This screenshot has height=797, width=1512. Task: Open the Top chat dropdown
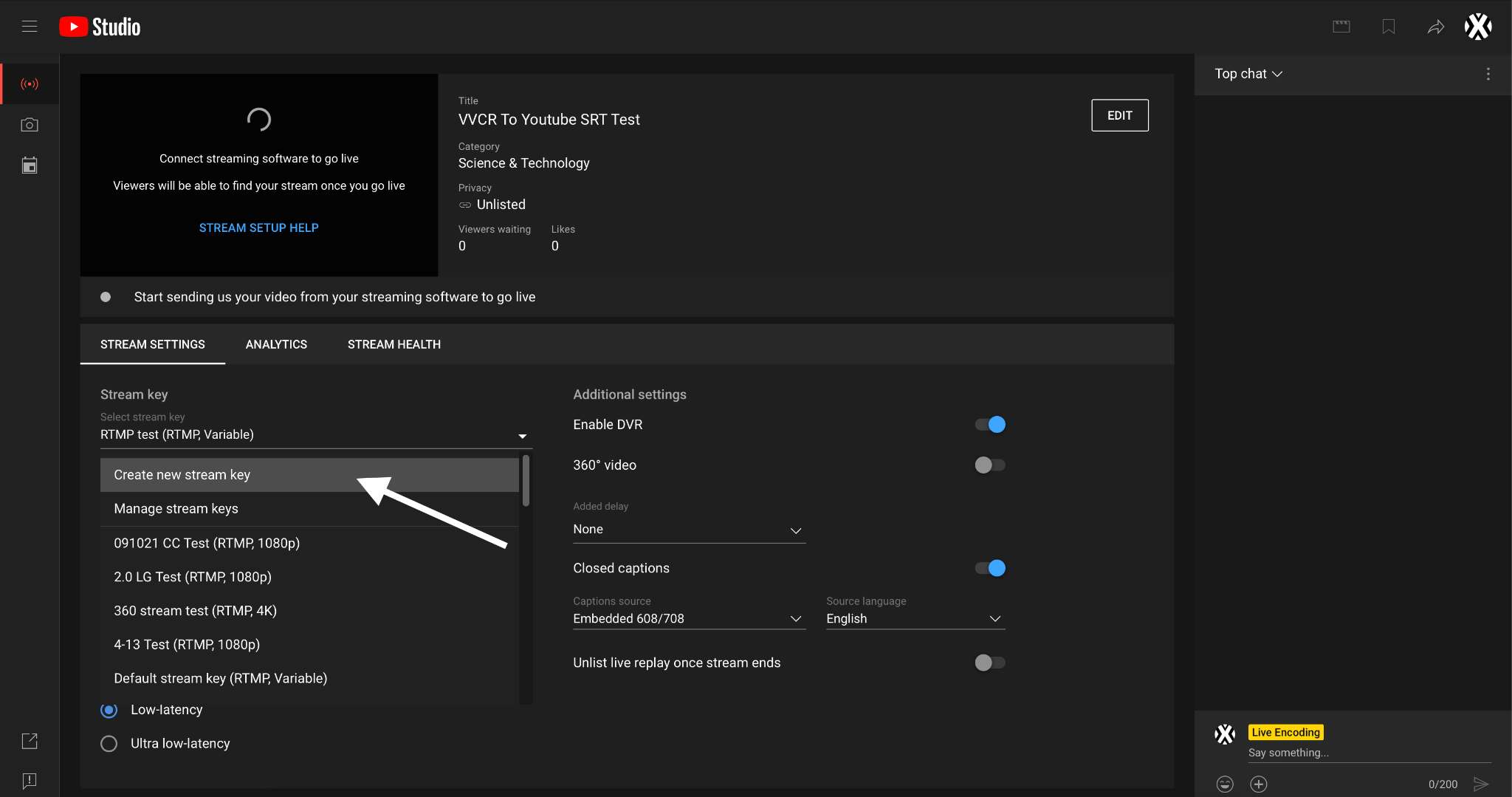tap(1246, 73)
